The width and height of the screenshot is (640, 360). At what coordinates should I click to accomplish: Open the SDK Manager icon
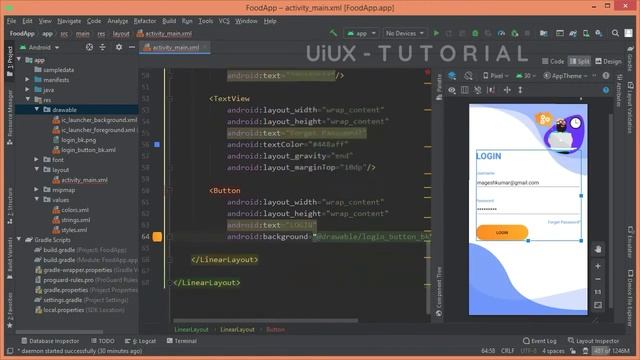coord(599,33)
